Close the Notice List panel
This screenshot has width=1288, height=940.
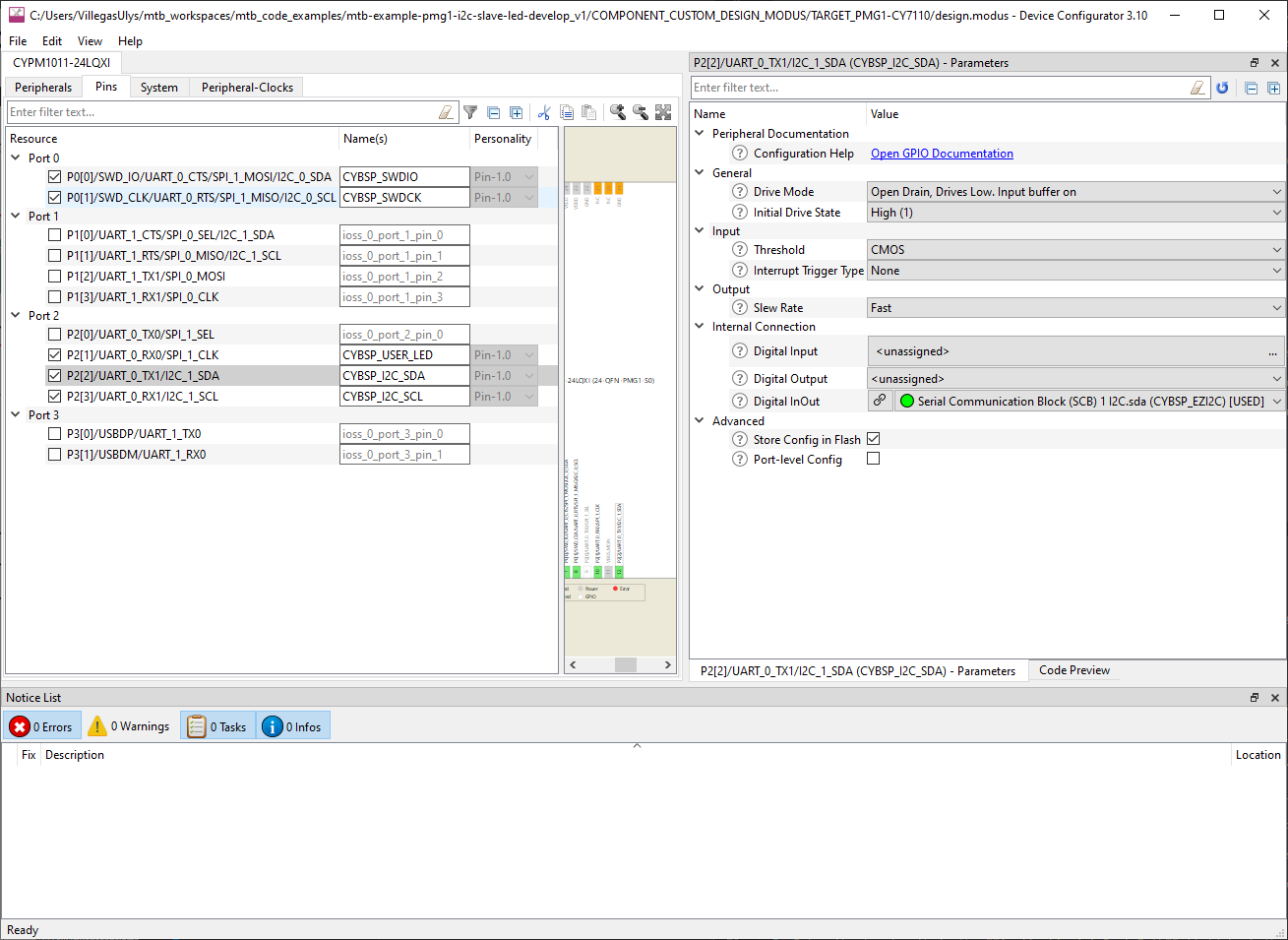coord(1275,698)
